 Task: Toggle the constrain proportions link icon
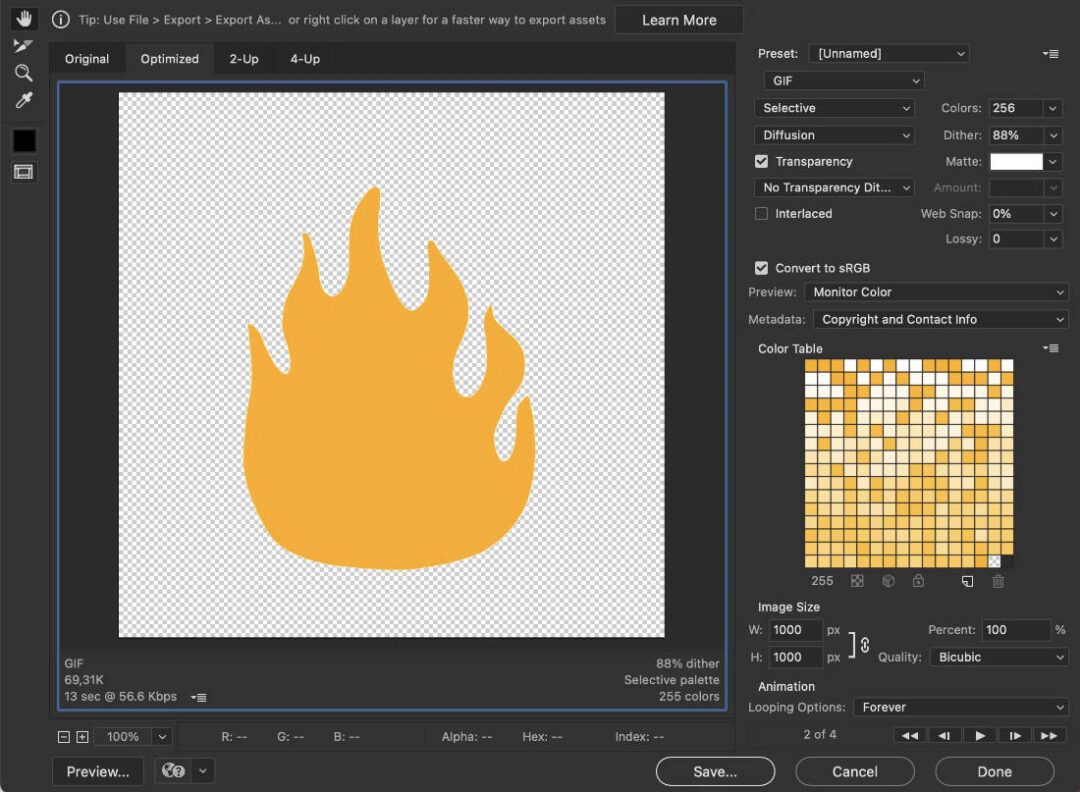point(865,645)
